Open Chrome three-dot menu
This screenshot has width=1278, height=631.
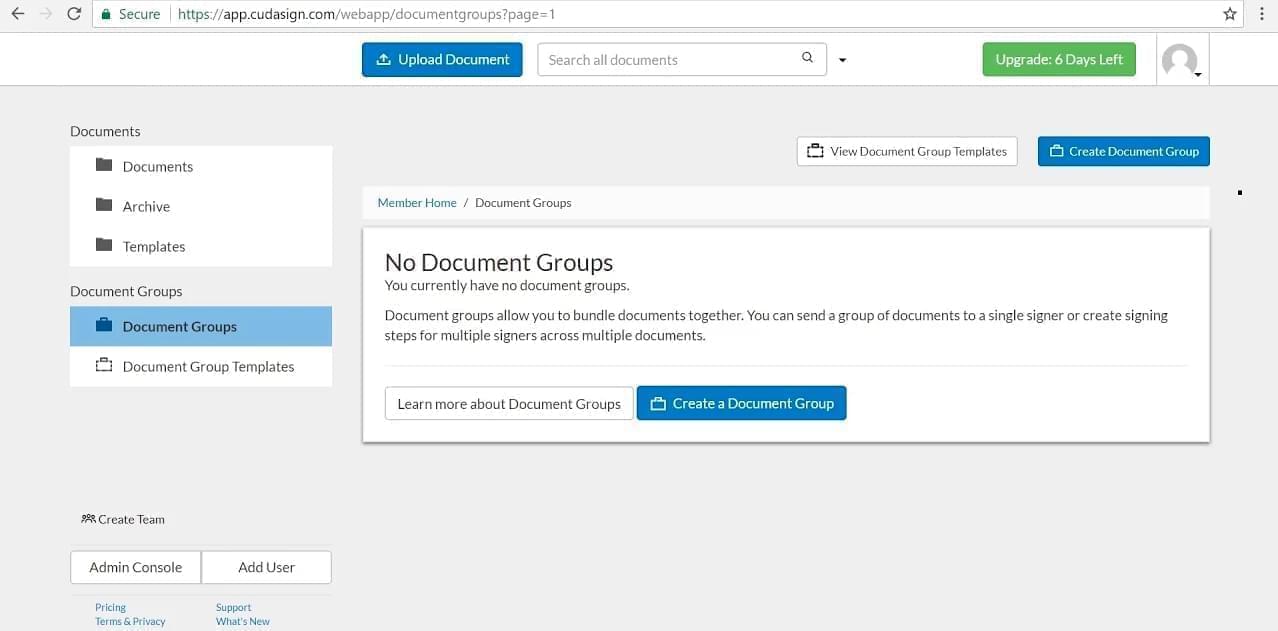point(1262,14)
